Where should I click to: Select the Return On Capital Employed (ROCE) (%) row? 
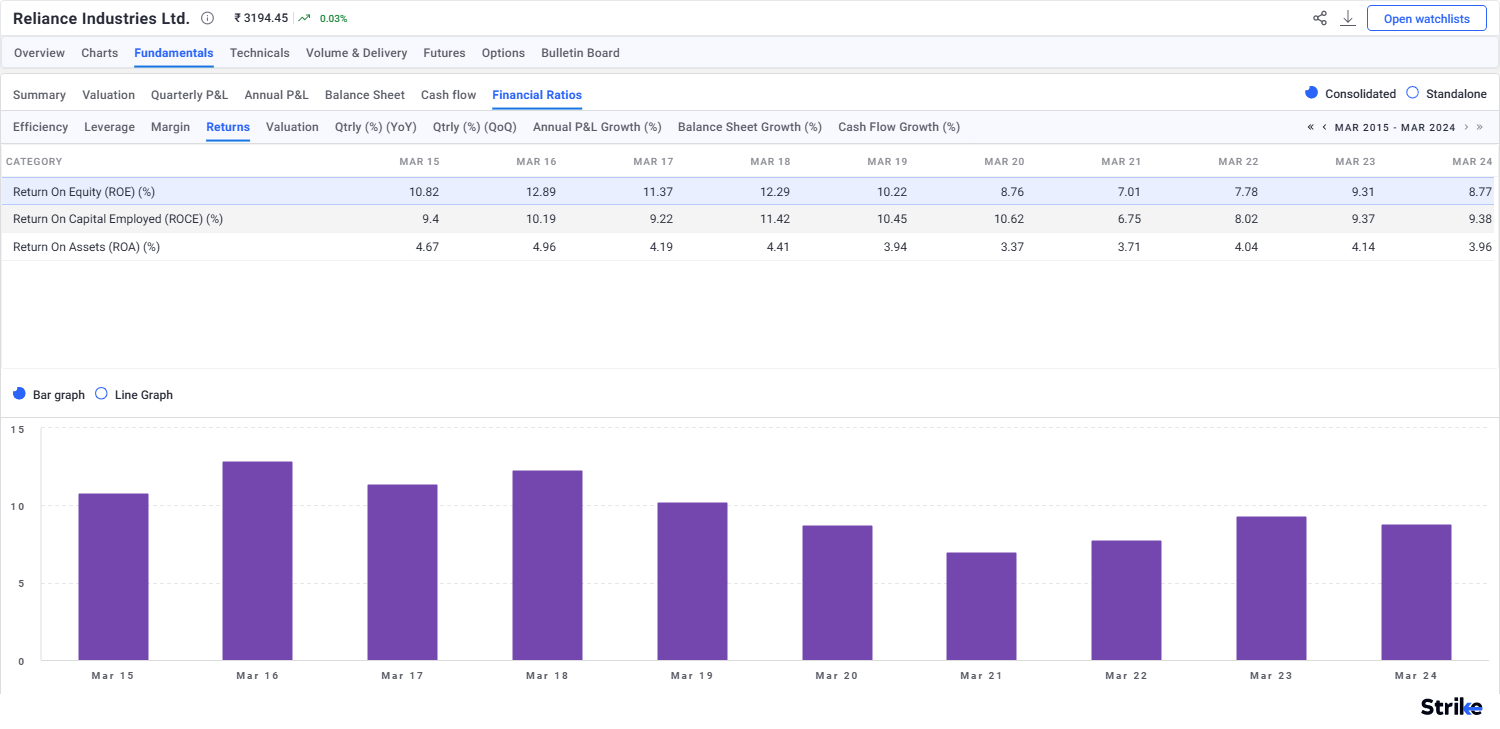click(748, 219)
